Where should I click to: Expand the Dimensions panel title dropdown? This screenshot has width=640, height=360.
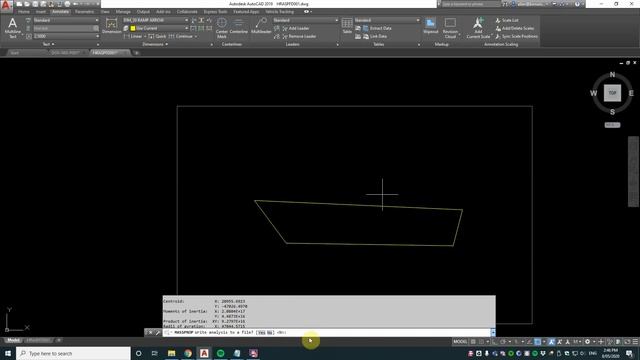click(155, 44)
